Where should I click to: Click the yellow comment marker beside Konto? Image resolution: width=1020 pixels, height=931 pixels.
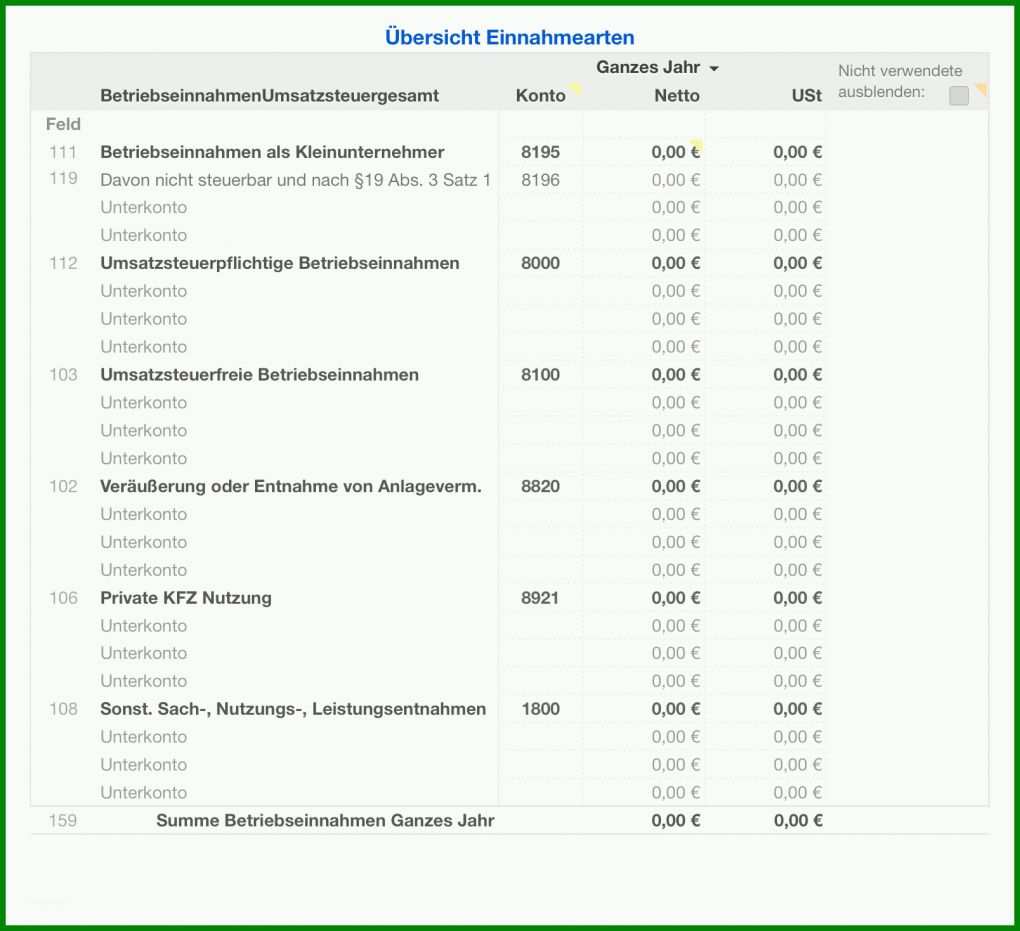[x=575, y=88]
